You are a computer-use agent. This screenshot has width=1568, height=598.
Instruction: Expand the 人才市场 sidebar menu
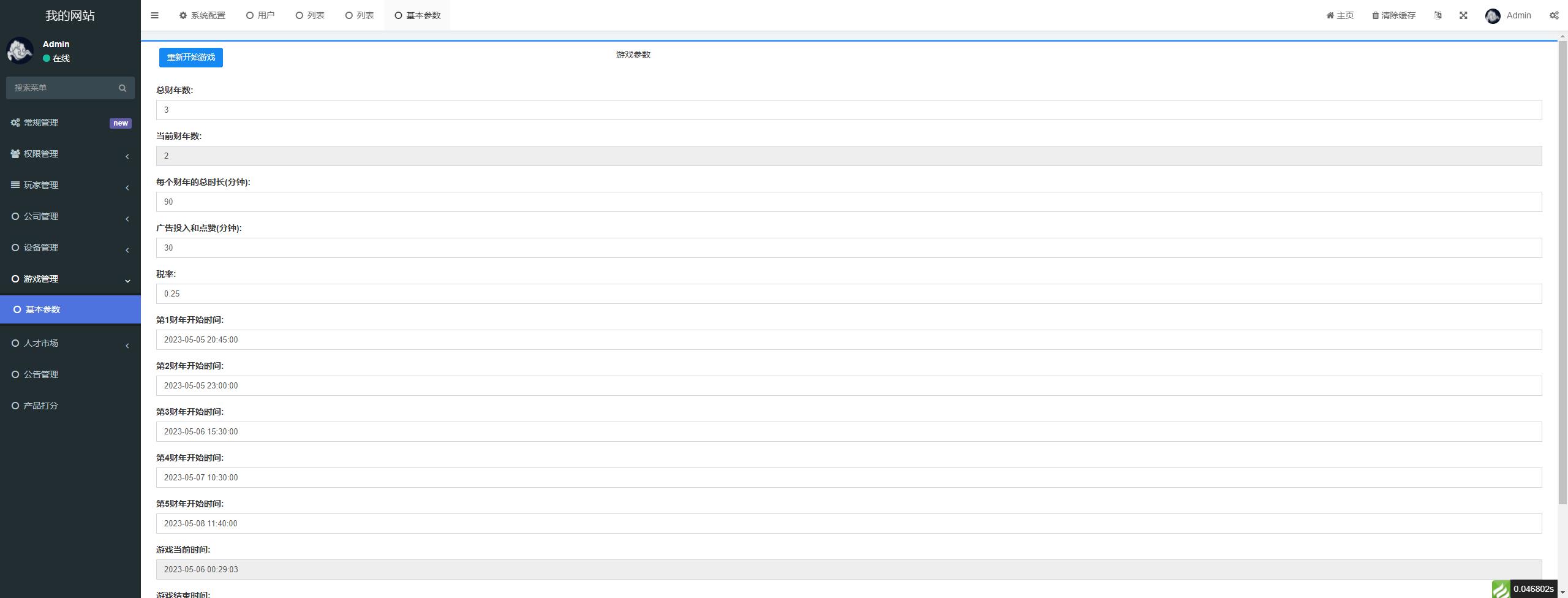click(x=70, y=344)
